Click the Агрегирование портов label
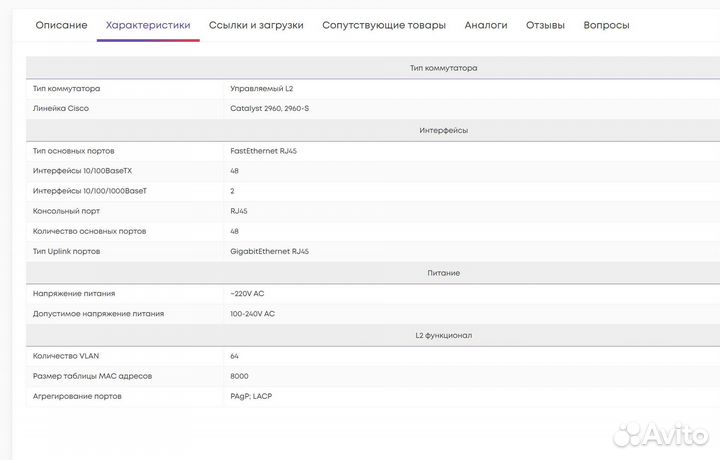720x460 pixels. tap(77, 396)
